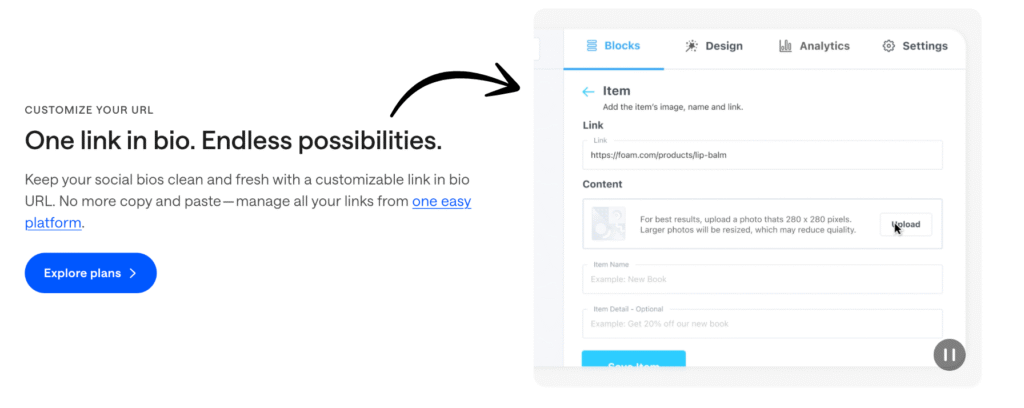Image resolution: width=1024 pixels, height=408 pixels.
Task: Click the Blocks stack icon
Action: click(x=592, y=46)
